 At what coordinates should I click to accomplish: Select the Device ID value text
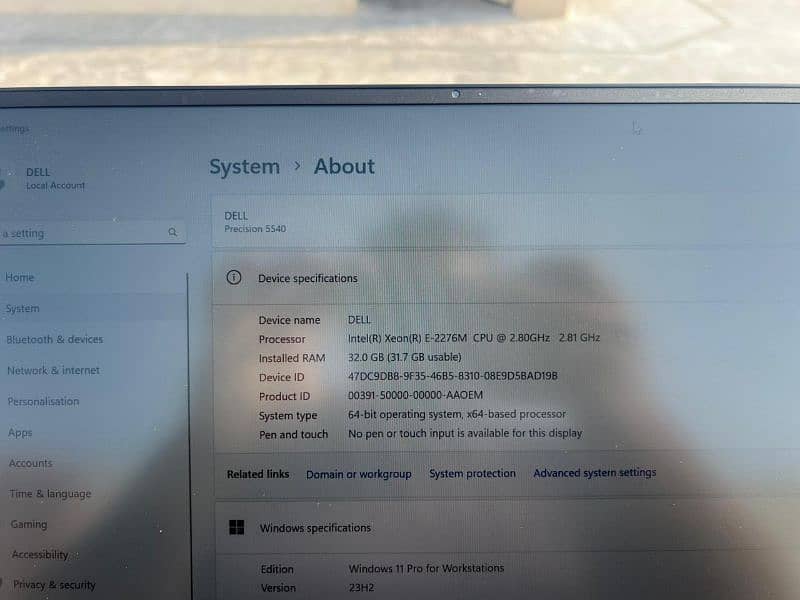(x=453, y=377)
